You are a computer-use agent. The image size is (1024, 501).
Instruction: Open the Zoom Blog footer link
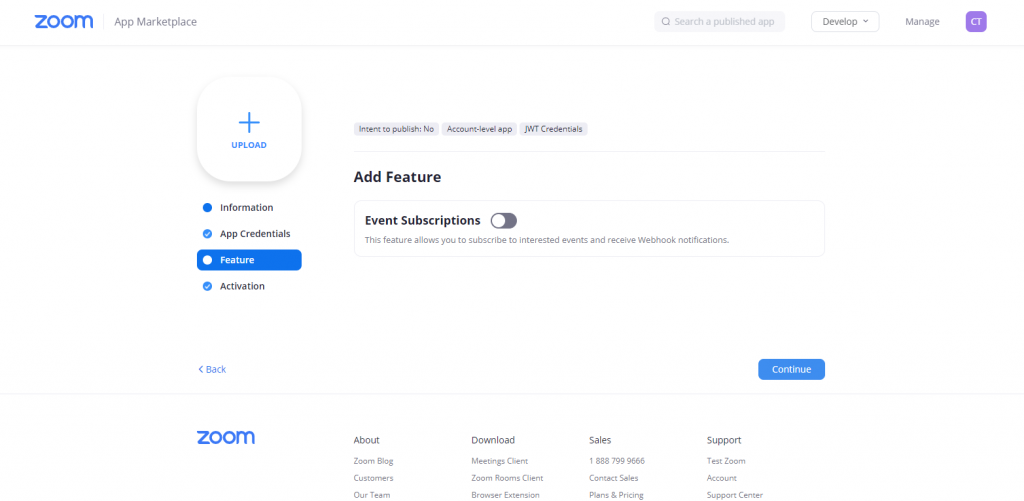click(373, 461)
